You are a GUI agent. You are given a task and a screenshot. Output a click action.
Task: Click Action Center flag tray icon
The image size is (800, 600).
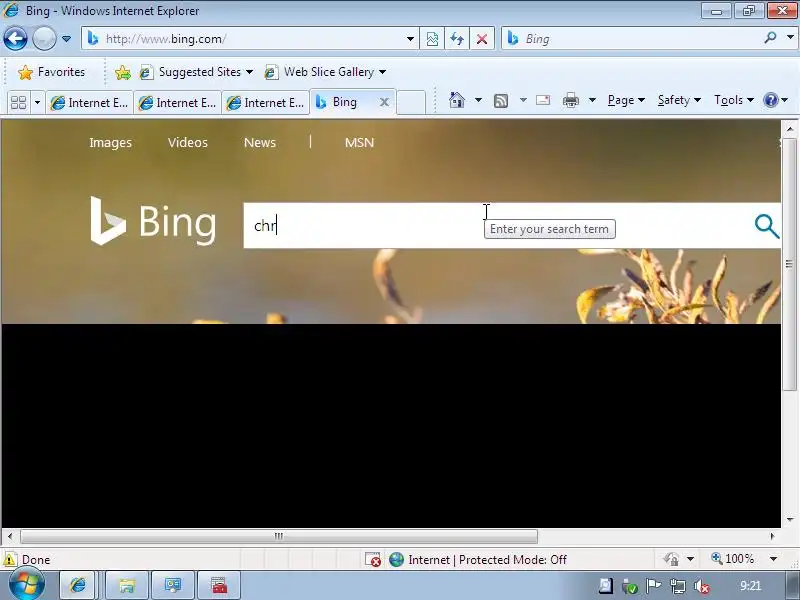click(x=653, y=586)
